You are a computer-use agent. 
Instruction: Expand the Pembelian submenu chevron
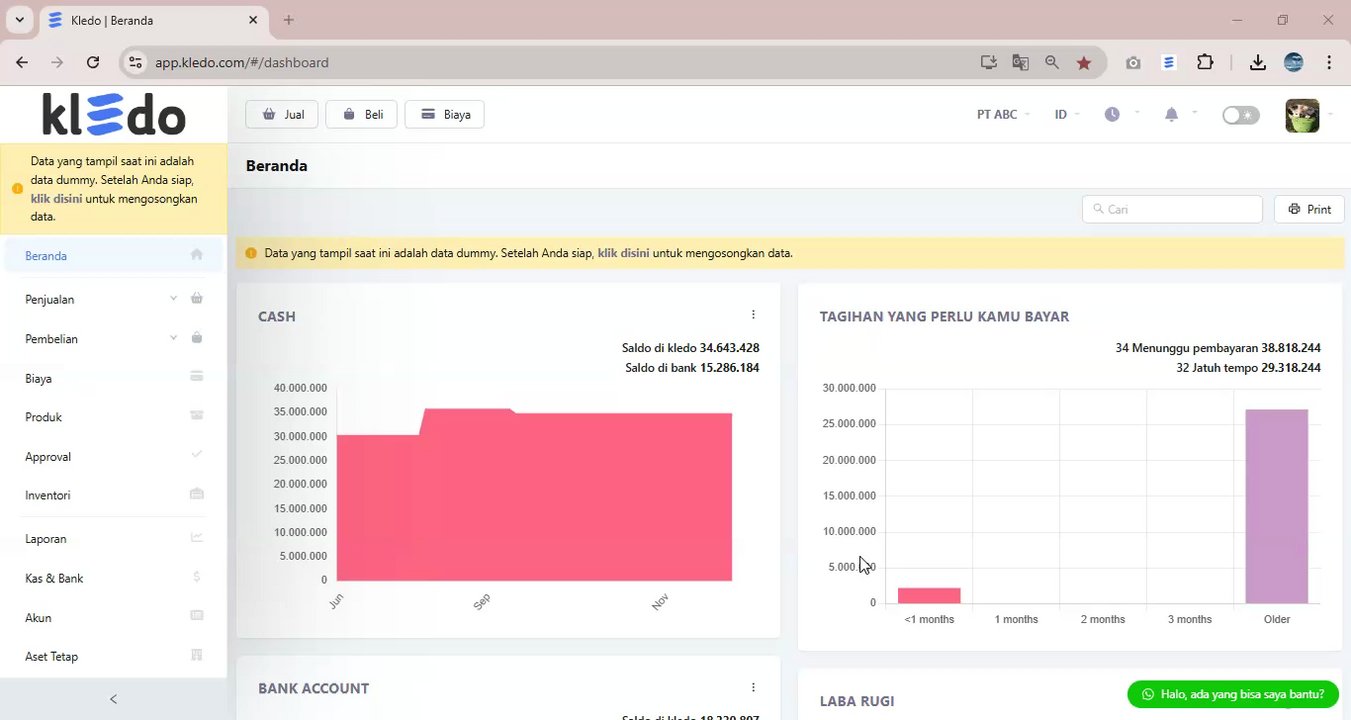[173, 337]
